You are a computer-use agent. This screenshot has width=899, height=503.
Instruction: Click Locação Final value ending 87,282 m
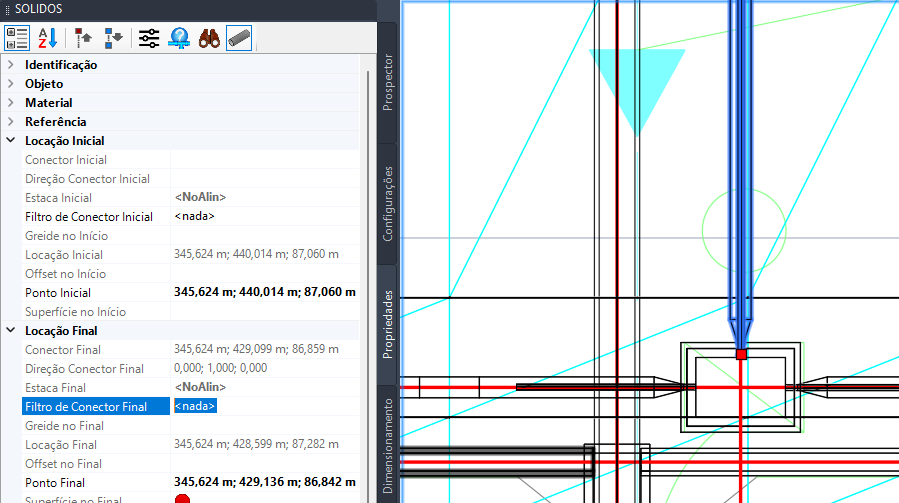[256, 444]
